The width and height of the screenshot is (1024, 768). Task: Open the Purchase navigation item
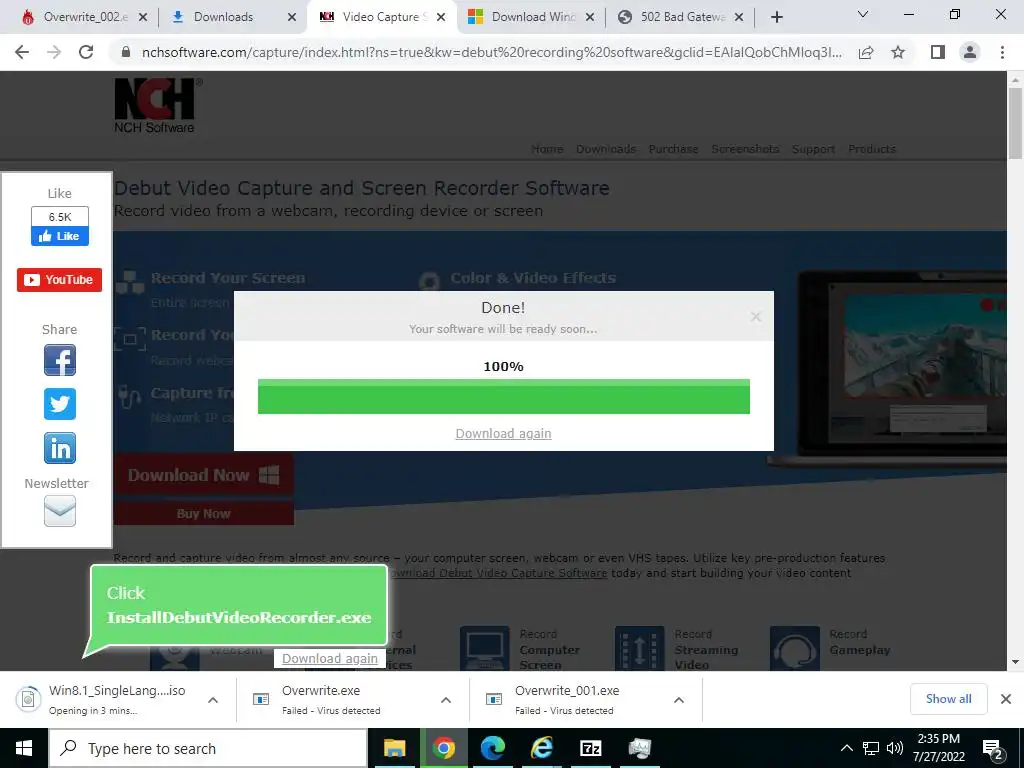673,149
